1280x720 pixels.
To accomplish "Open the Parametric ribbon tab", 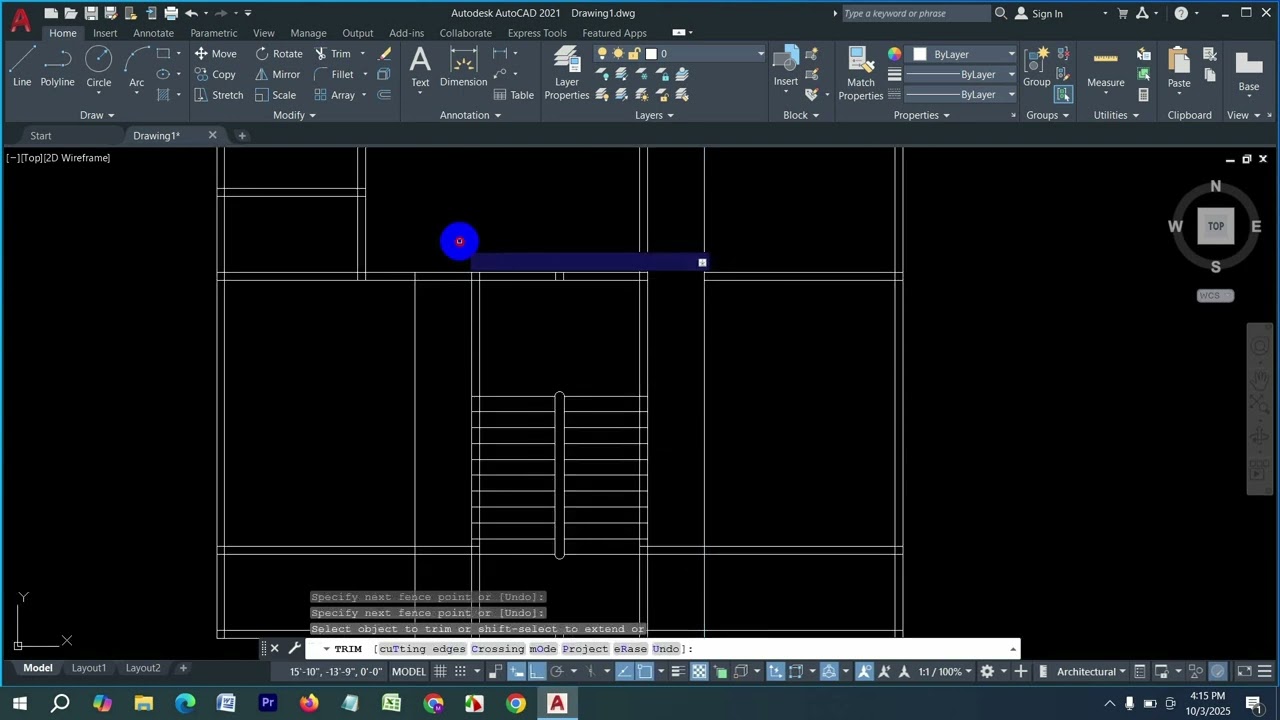I will point(214,33).
